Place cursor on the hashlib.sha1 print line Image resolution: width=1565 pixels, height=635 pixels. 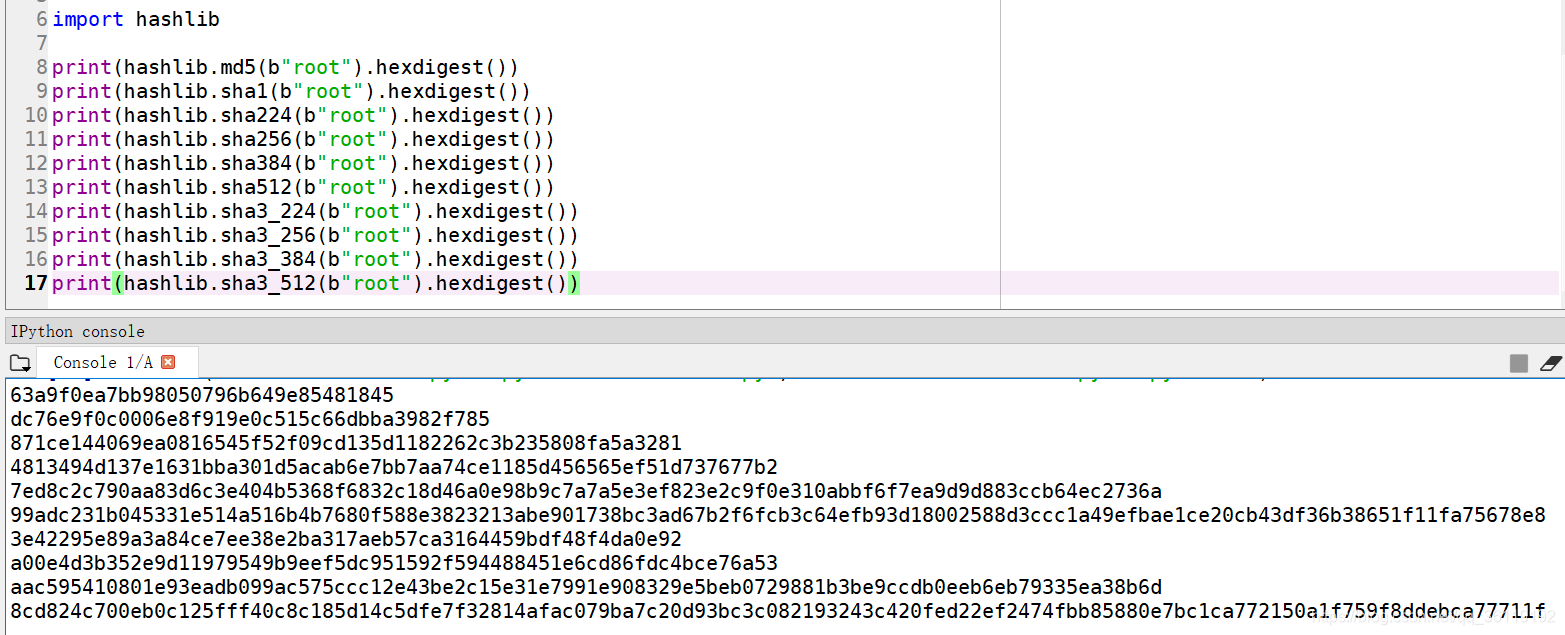tap(291, 91)
